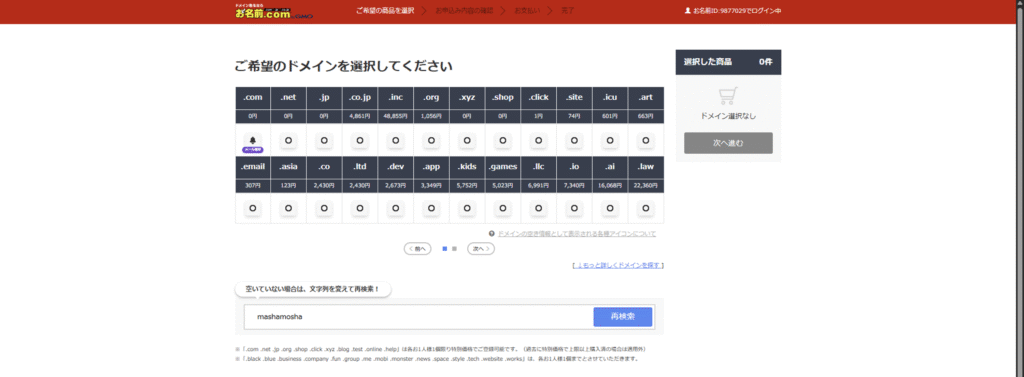Click the help icon beside domain icon info
Viewport: 1024px width, 377px height.
click(x=491, y=233)
